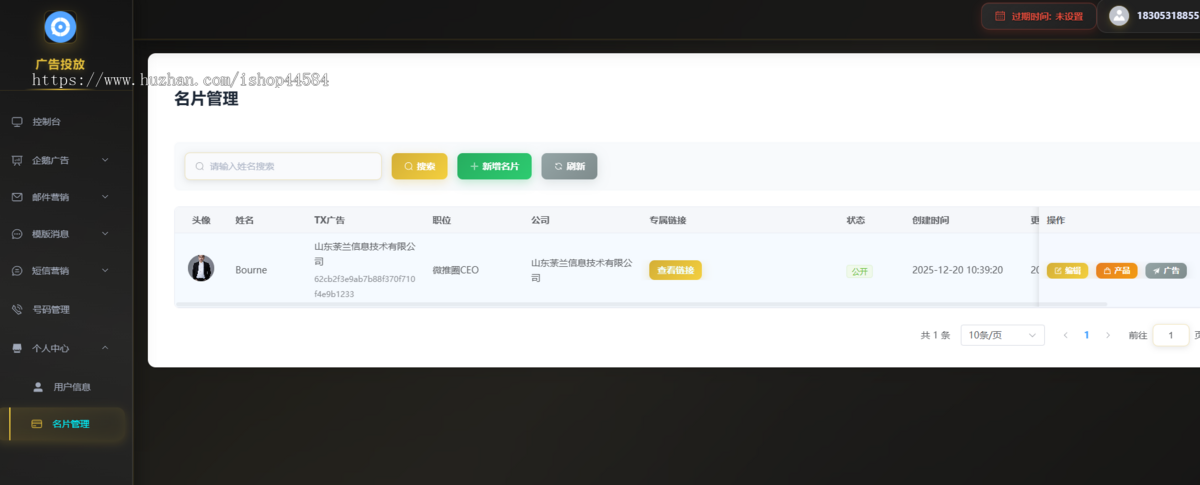Click the 名片管理 page title
Image resolution: width=1200 pixels, height=485 pixels.
point(206,99)
